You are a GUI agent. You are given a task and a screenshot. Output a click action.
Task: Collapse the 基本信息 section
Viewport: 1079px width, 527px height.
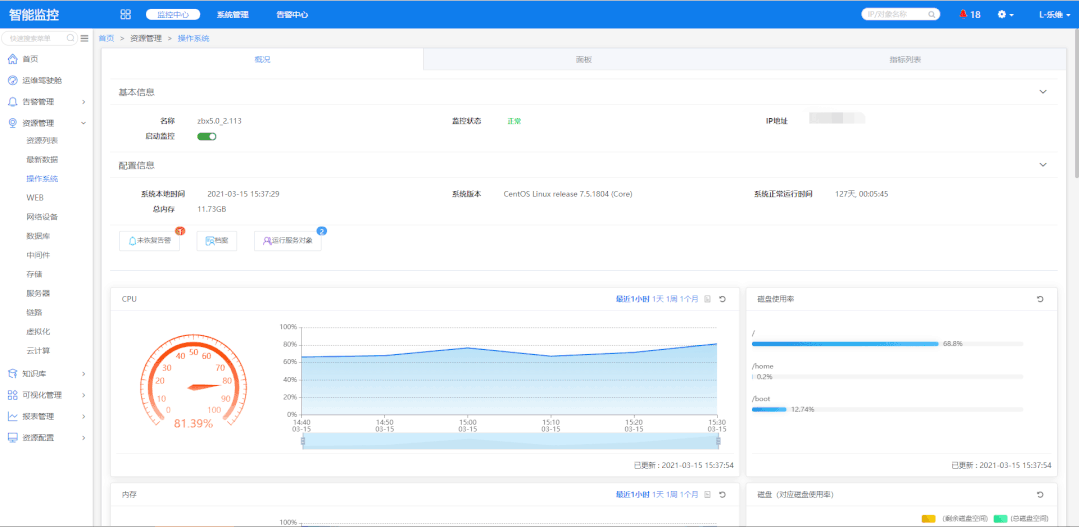[x=1043, y=92]
